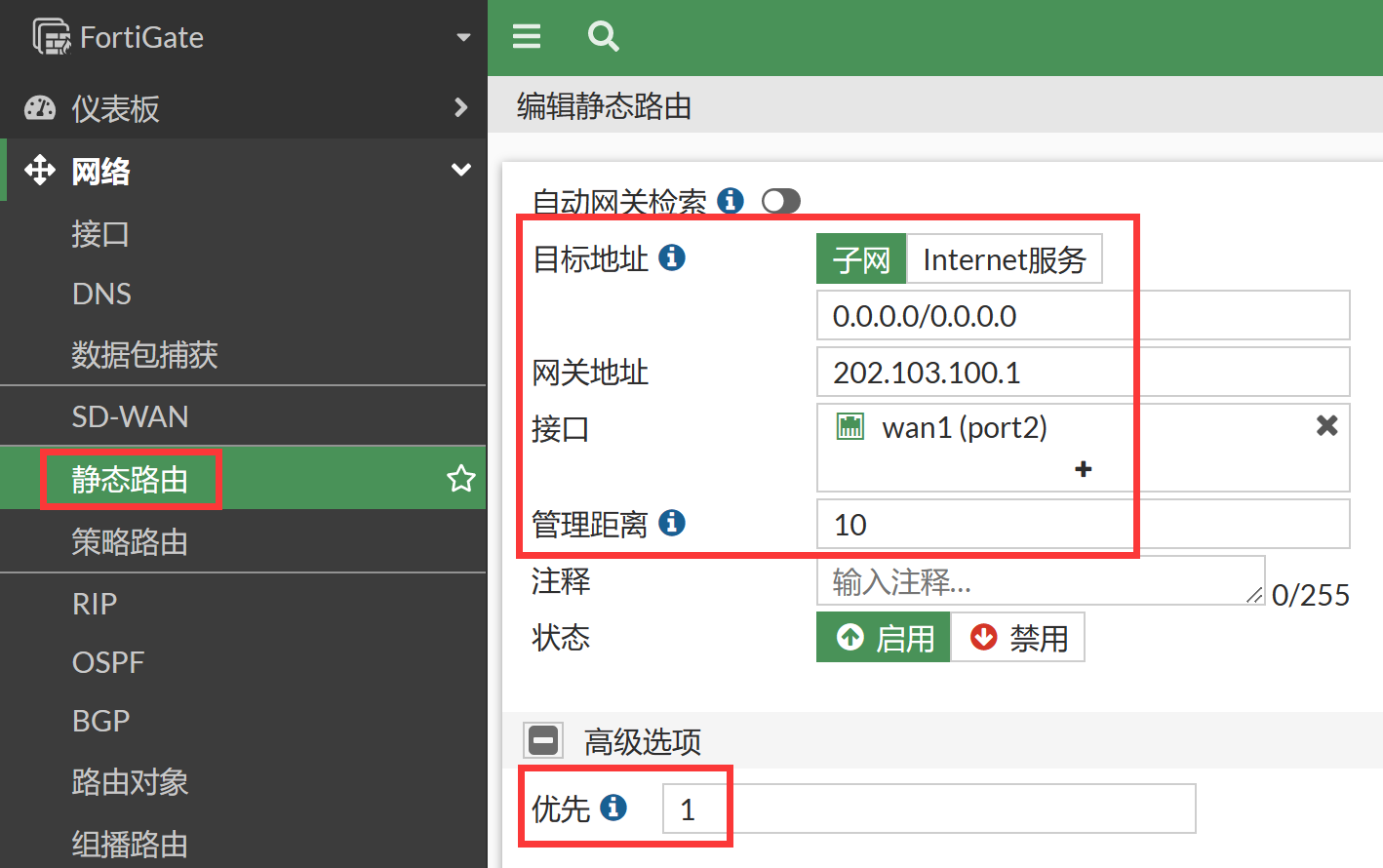The image size is (1383, 868).
Task: Click the info icon beside 目标地址
Action: pyautogui.click(x=672, y=257)
